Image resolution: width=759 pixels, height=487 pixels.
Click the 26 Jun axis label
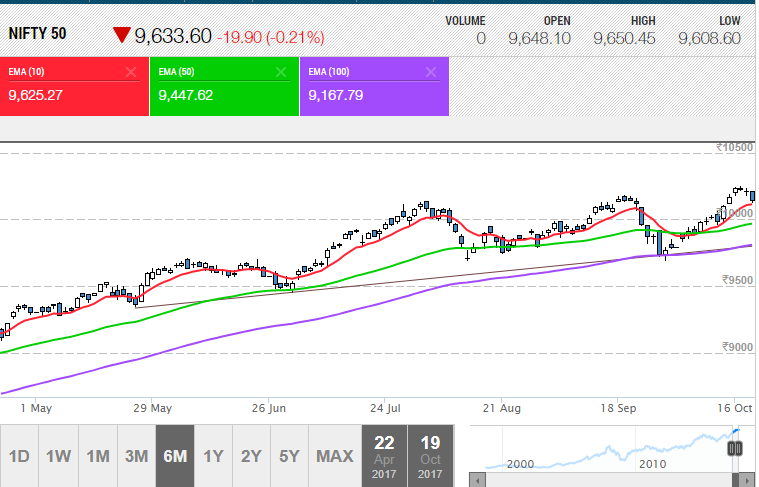(x=269, y=408)
